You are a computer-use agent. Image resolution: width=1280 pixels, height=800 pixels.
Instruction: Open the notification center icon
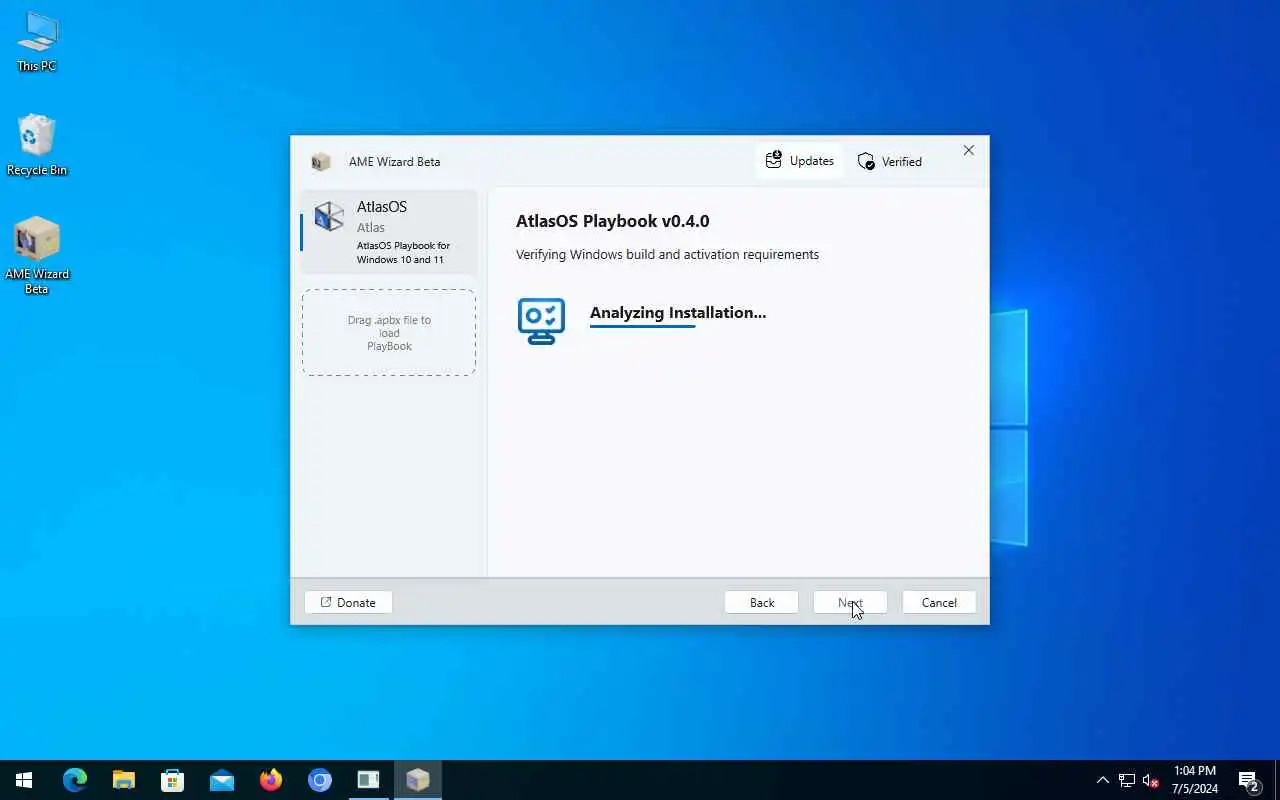coord(1249,780)
